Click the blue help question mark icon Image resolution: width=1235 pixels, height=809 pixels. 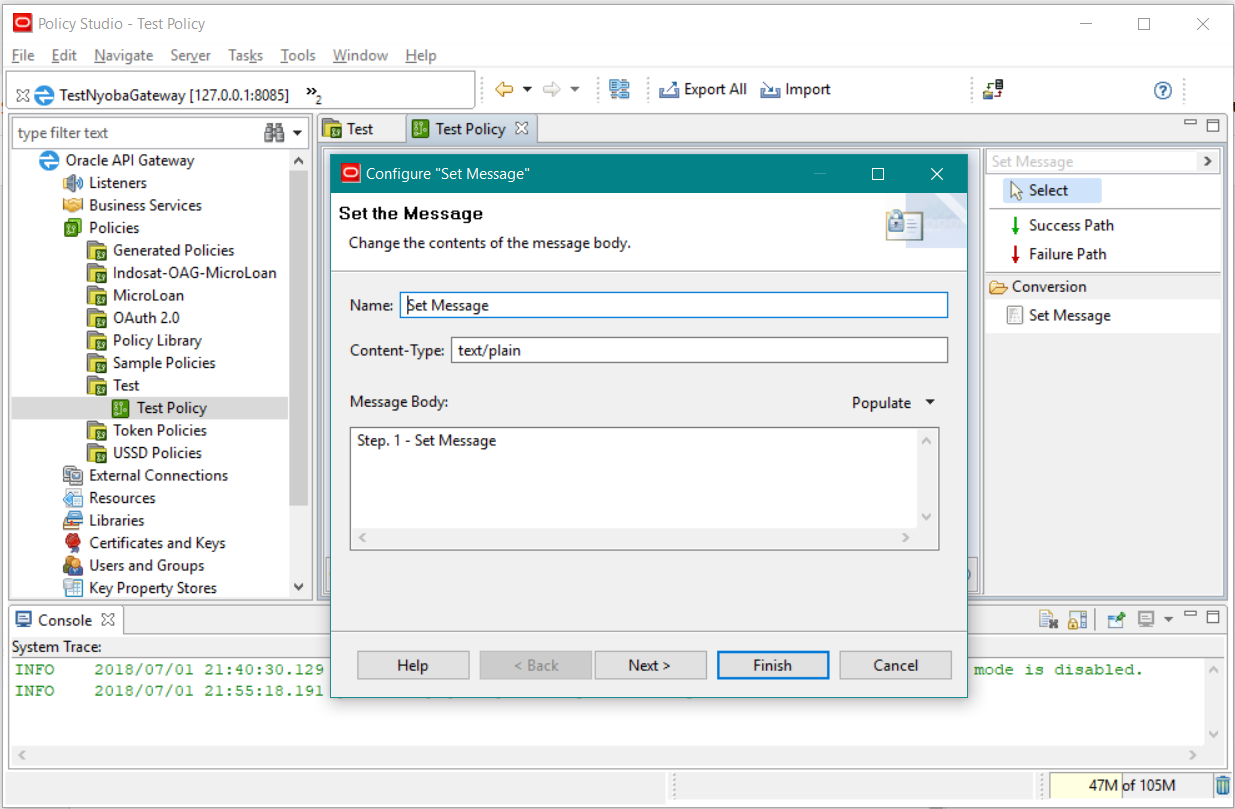pos(1162,90)
